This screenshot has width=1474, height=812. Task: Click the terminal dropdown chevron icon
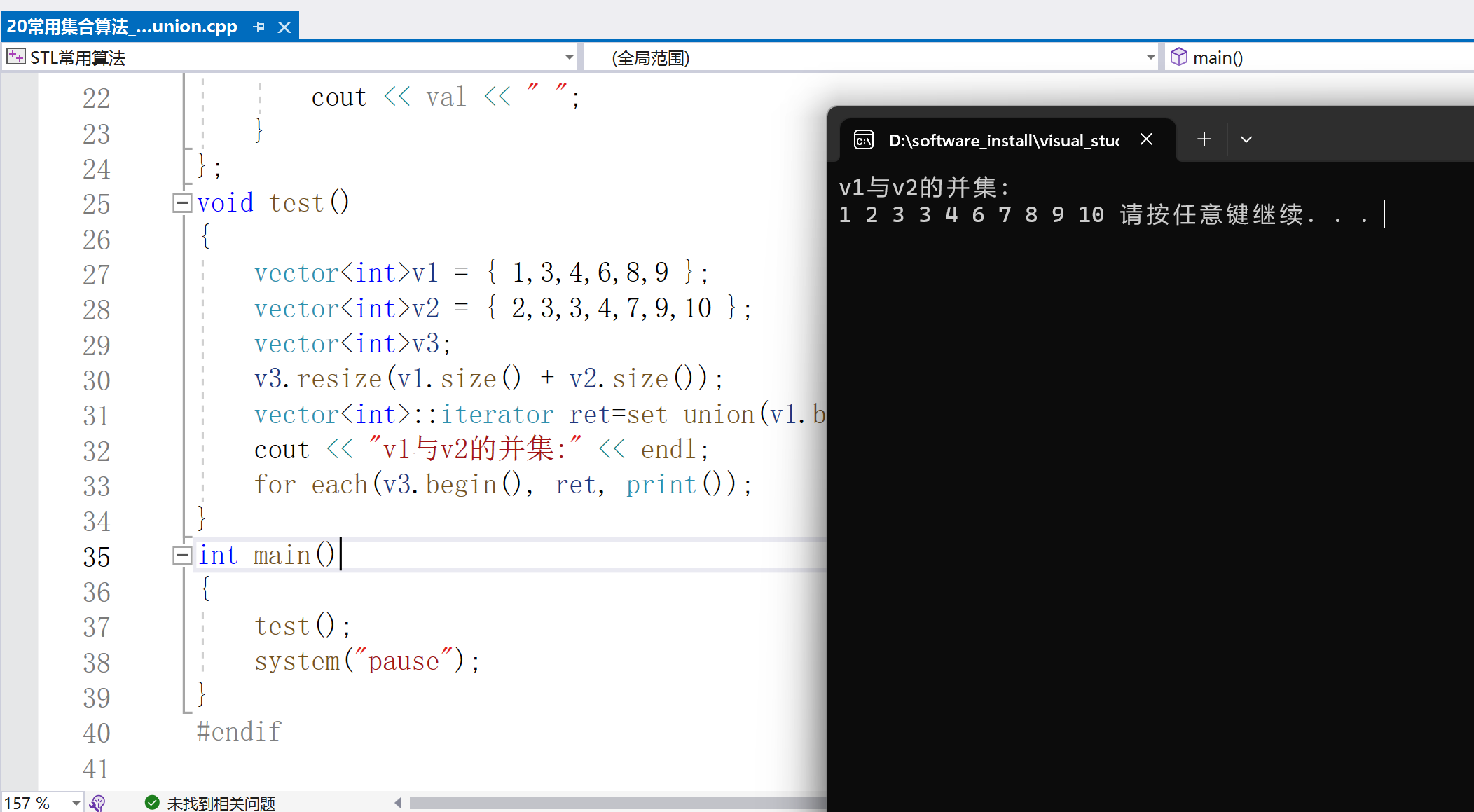click(1247, 137)
